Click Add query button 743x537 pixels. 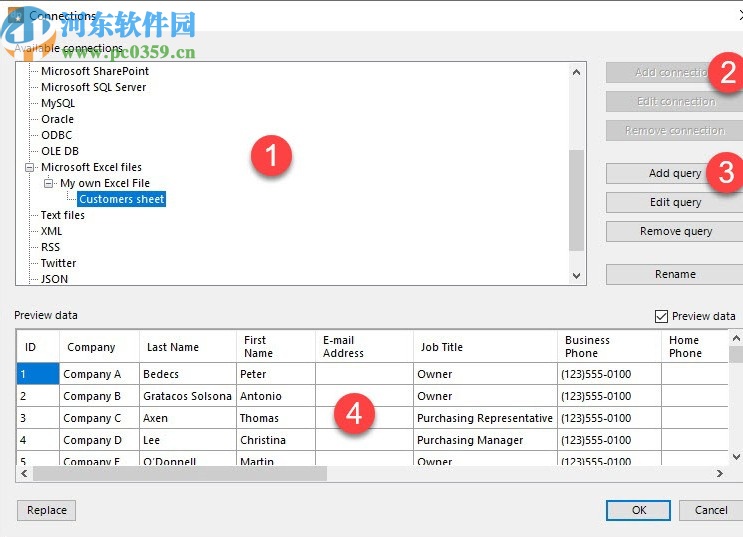click(676, 173)
